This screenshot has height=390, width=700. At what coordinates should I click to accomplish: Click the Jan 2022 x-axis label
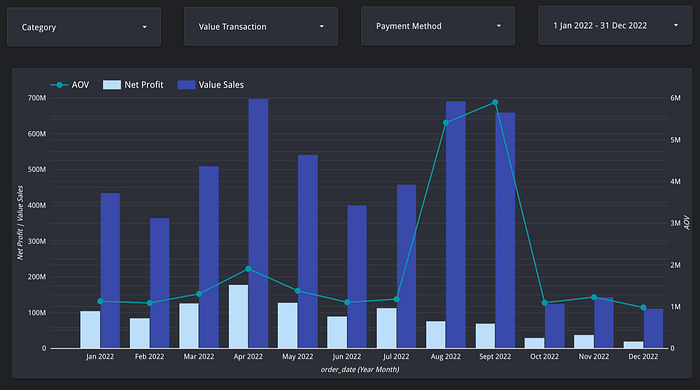click(x=100, y=357)
